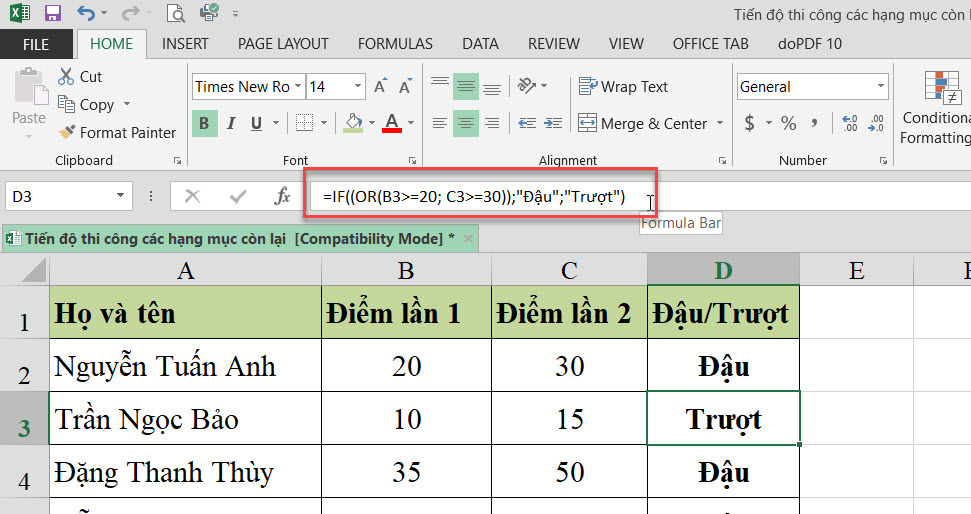
Task: Select cell containing Trần Ngọc Bảo
Action: tap(185, 419)
